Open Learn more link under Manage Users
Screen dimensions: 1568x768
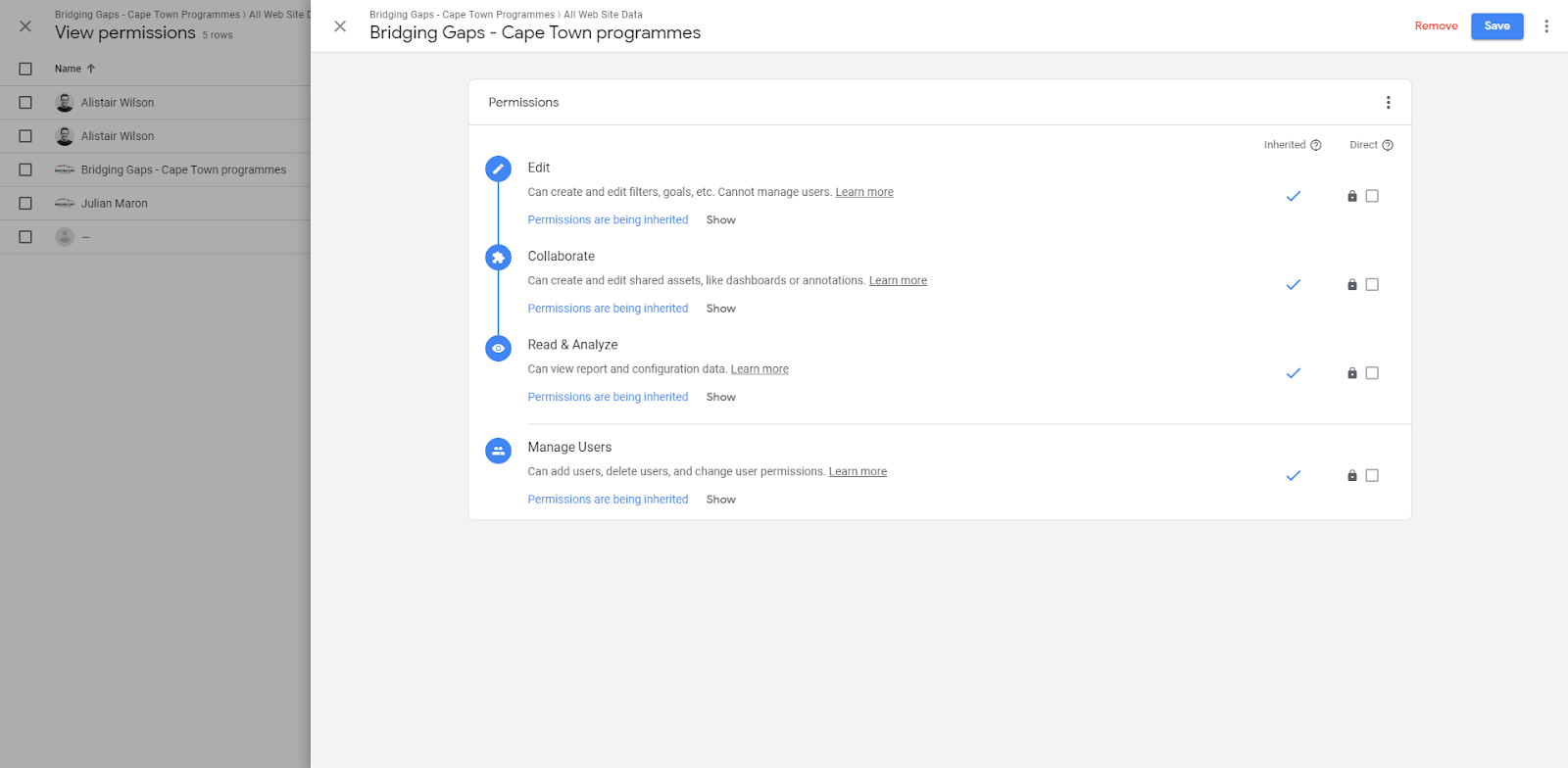point(857,471)
